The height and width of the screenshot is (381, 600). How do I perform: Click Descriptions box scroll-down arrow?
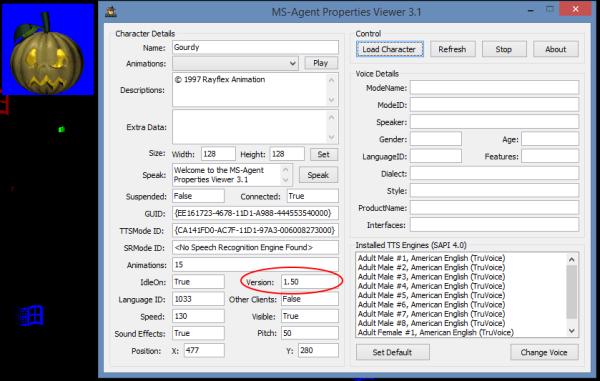331,100
